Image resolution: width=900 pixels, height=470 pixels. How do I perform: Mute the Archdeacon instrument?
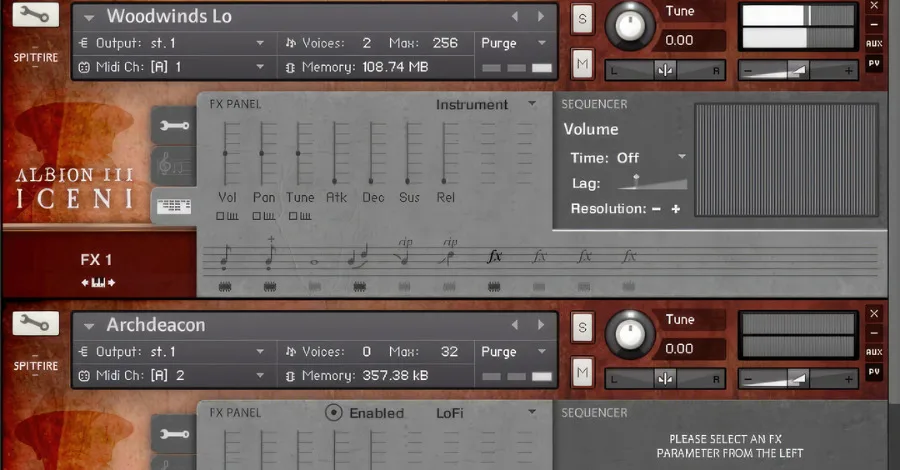[583, 372]
